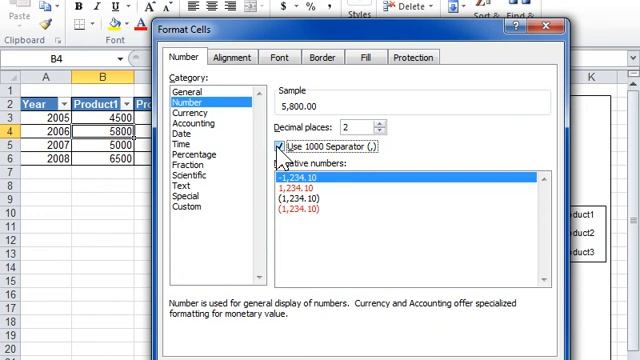Increase Decimal places with up spinner
The height and width of the screenshot is (360, 640).
380,124
